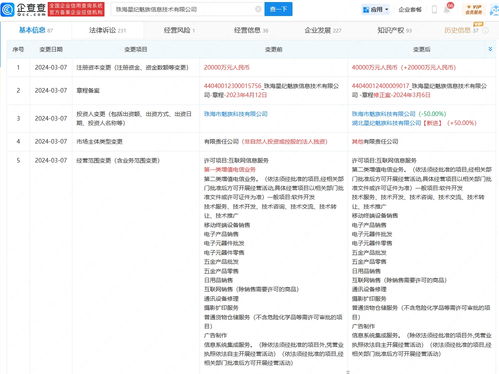Switch to the 历史信息 tab
The width and height of the screenshot is (499, 374).
[x=461, y=30]
